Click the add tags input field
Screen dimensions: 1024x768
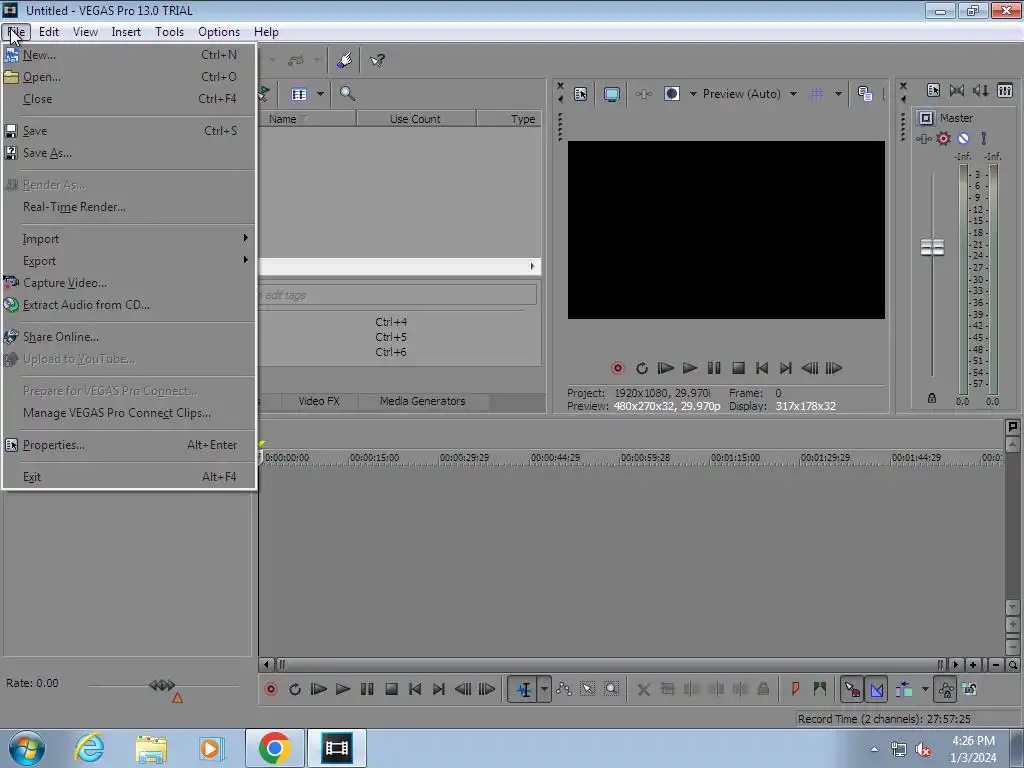[398, 295]
